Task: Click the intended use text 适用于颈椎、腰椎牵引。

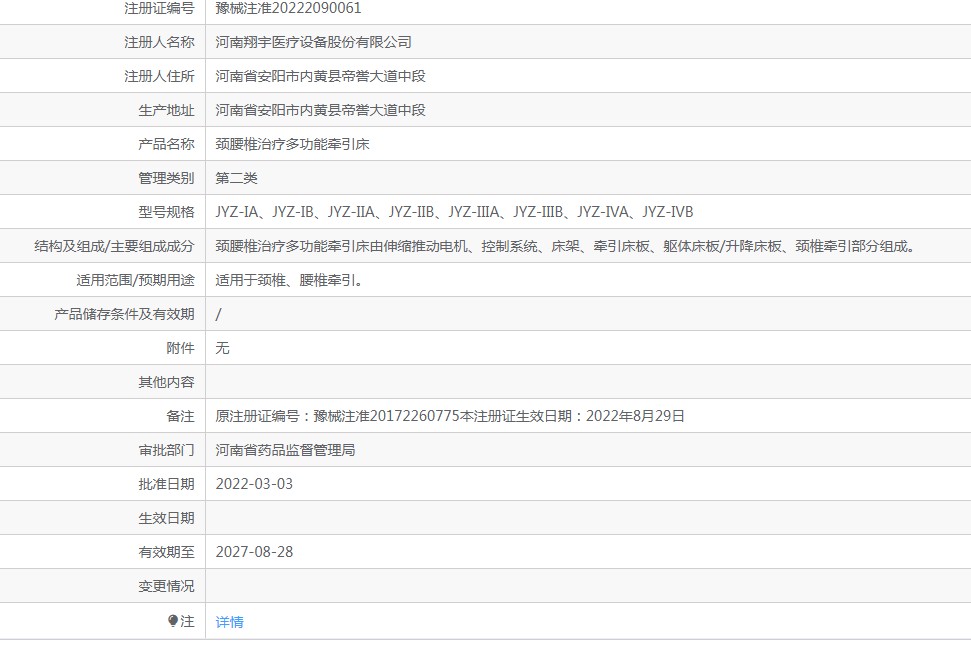Action: pyautogui.click(x=289, y=281)
